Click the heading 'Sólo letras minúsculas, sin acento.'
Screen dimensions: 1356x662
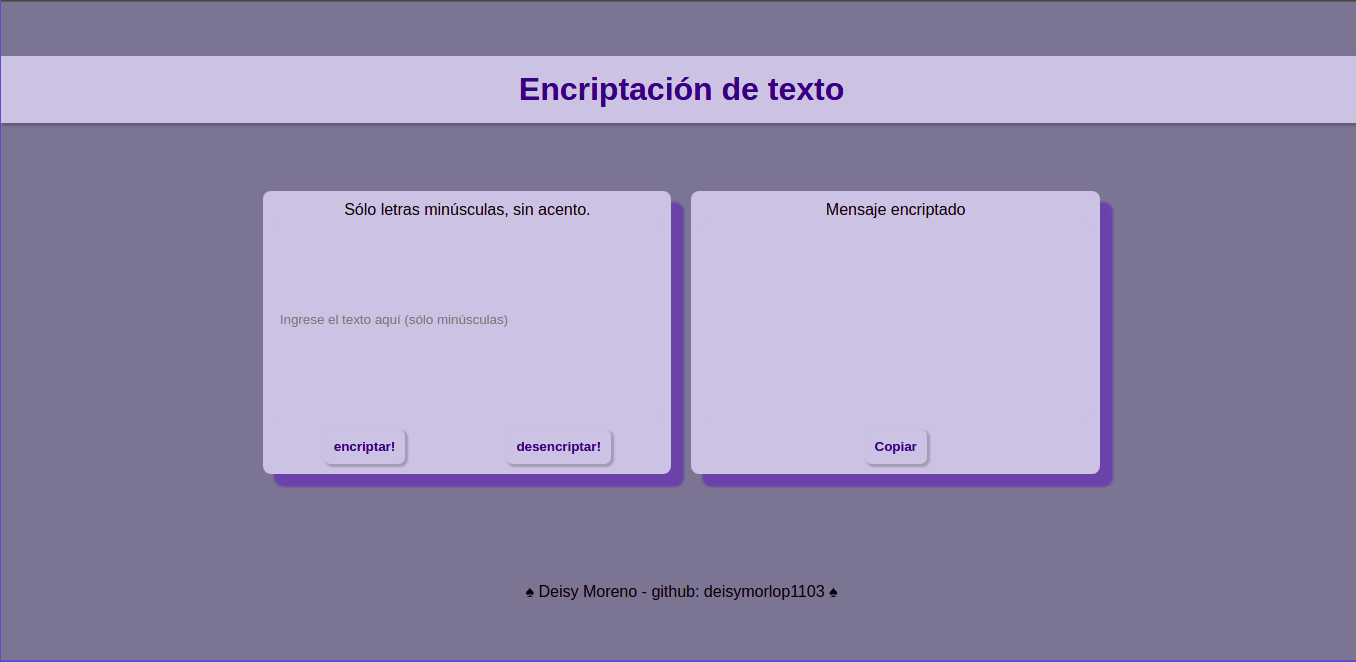coord(467,209)
